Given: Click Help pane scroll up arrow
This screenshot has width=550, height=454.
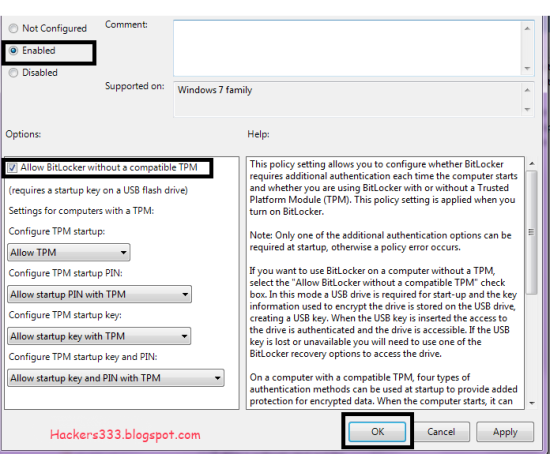Looking at the screenshot, I should coord(532,163).
